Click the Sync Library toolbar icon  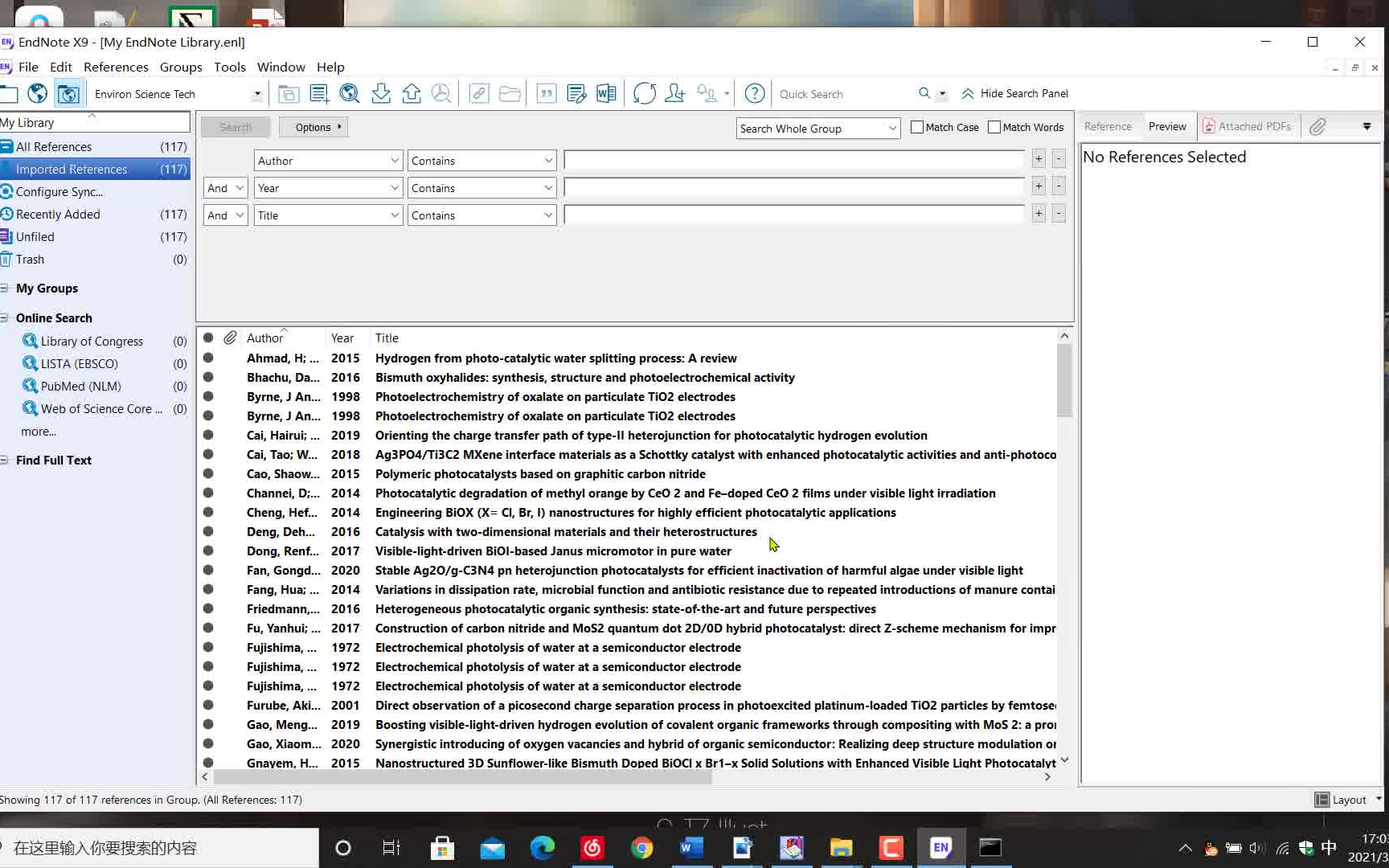click(645, 94)
